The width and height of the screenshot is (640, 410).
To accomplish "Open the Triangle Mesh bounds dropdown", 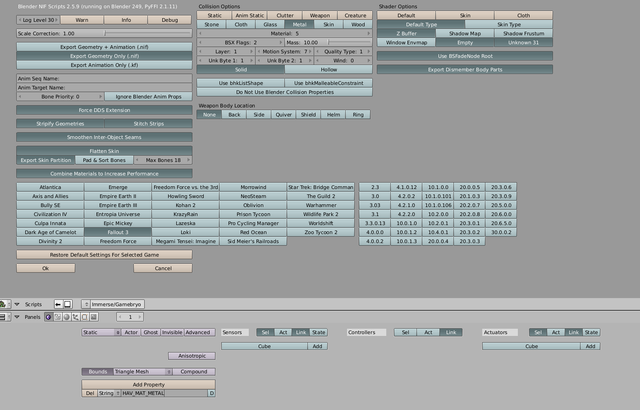I will pos(143,372).
